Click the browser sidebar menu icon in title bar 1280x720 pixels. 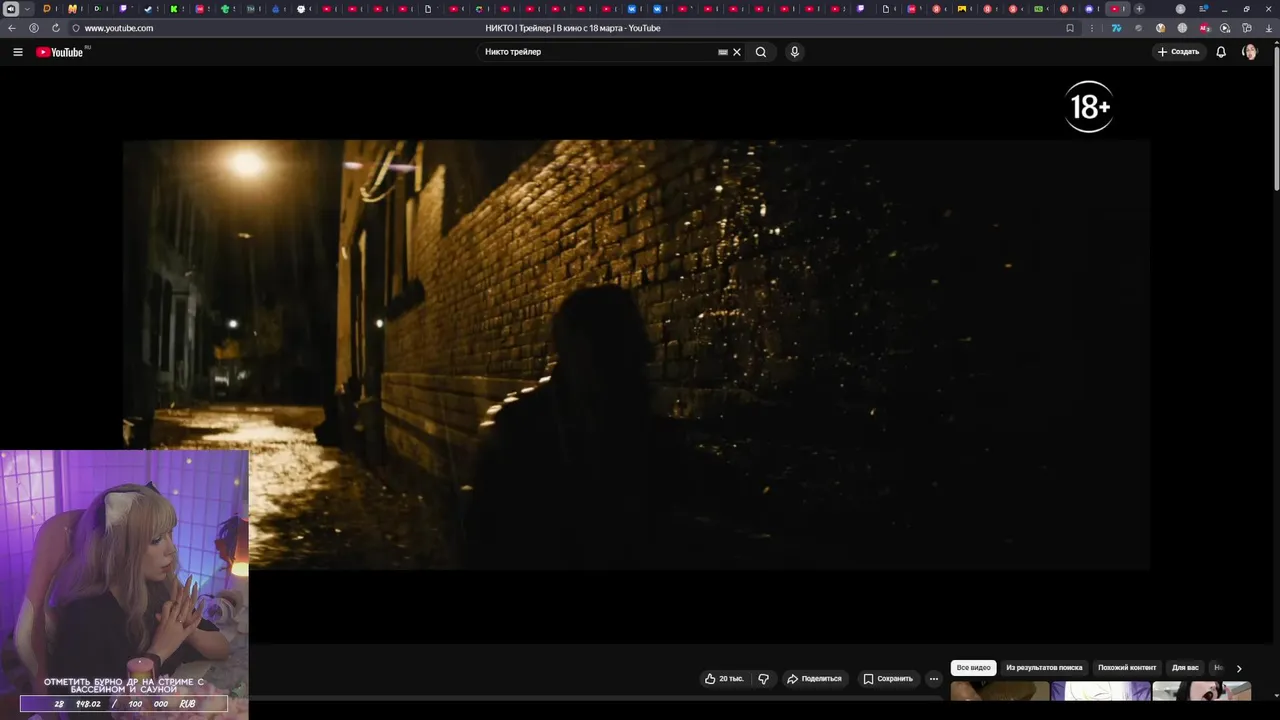(1204, 9)
